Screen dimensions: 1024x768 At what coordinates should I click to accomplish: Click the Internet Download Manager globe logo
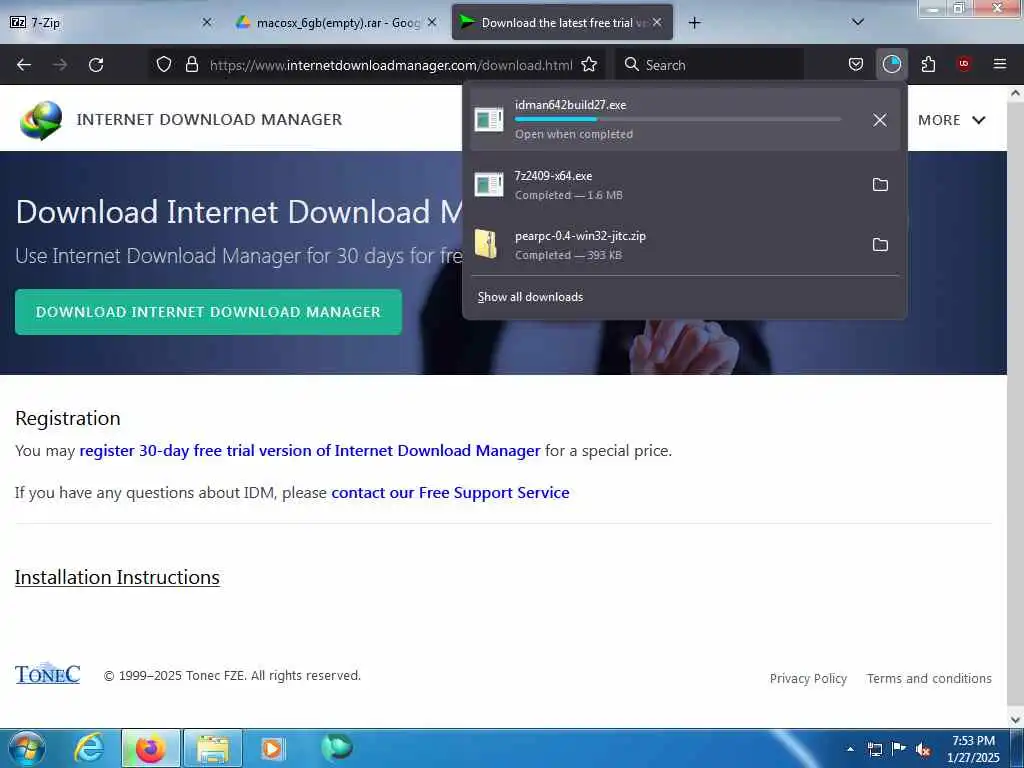(40, 120)
